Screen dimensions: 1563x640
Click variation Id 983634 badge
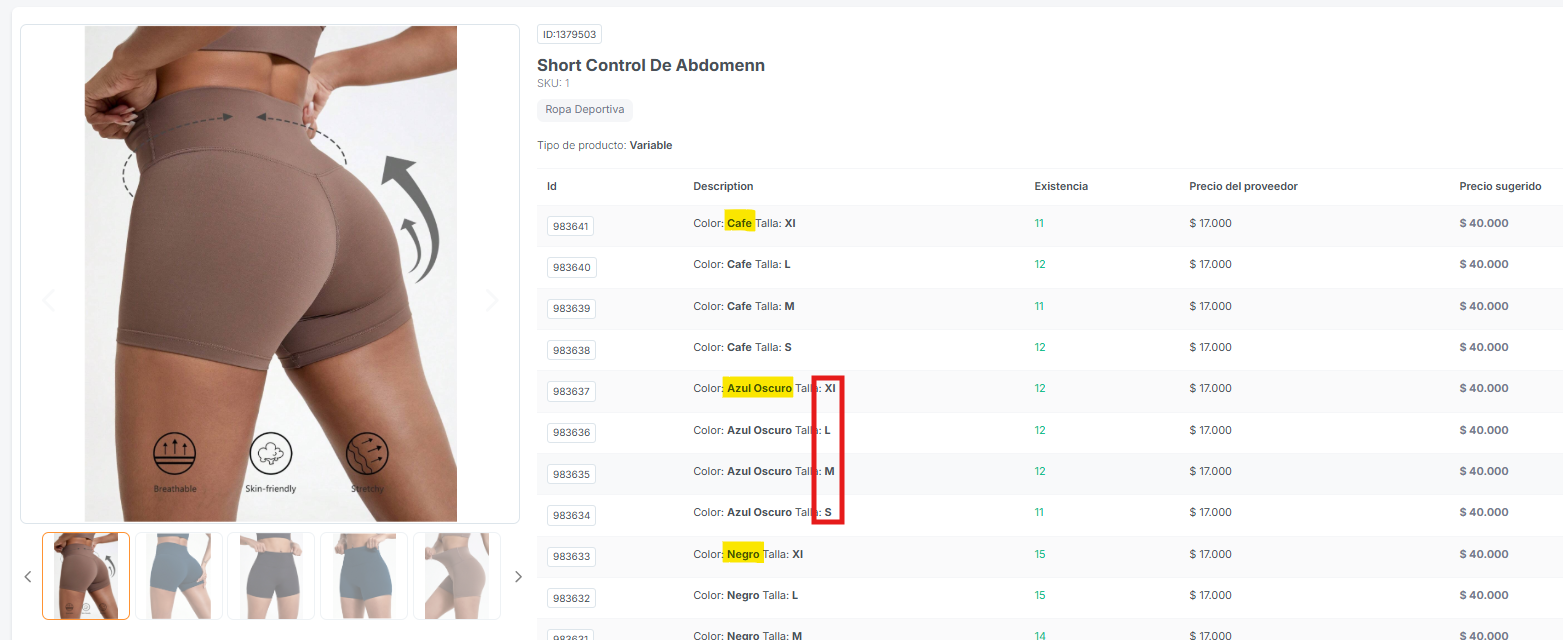pyautogui.click(x=571, y=515)
